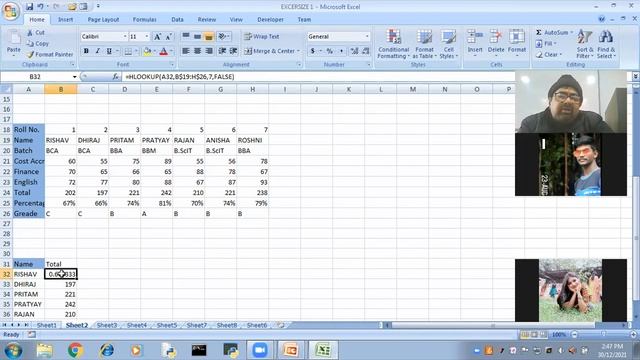Decrease cell indent

222,51
